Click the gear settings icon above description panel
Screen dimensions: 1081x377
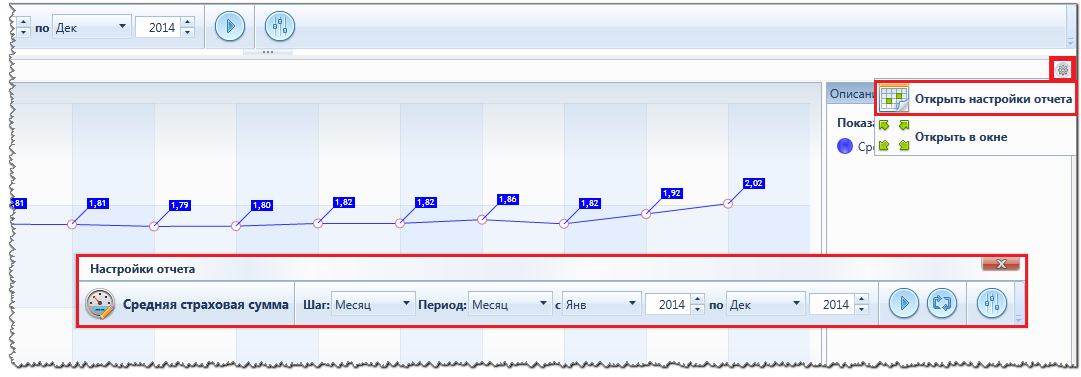(1063, 69)
